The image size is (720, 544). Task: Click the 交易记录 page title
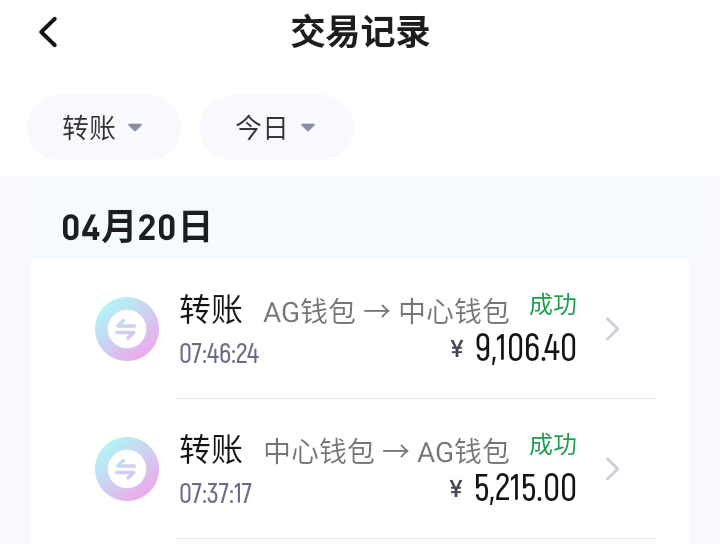point(360,32)
